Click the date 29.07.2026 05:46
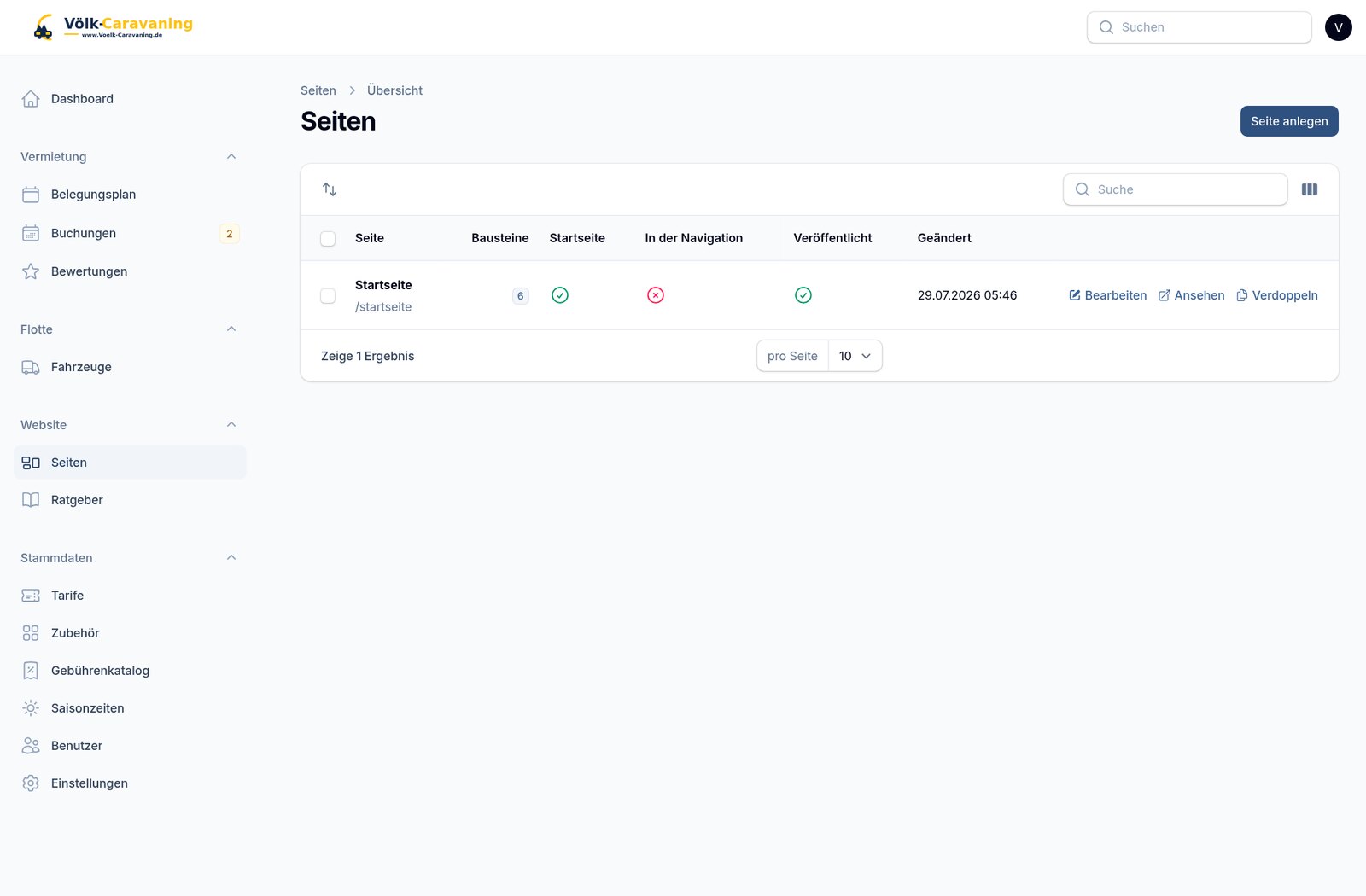 click(x=967, y=295)
